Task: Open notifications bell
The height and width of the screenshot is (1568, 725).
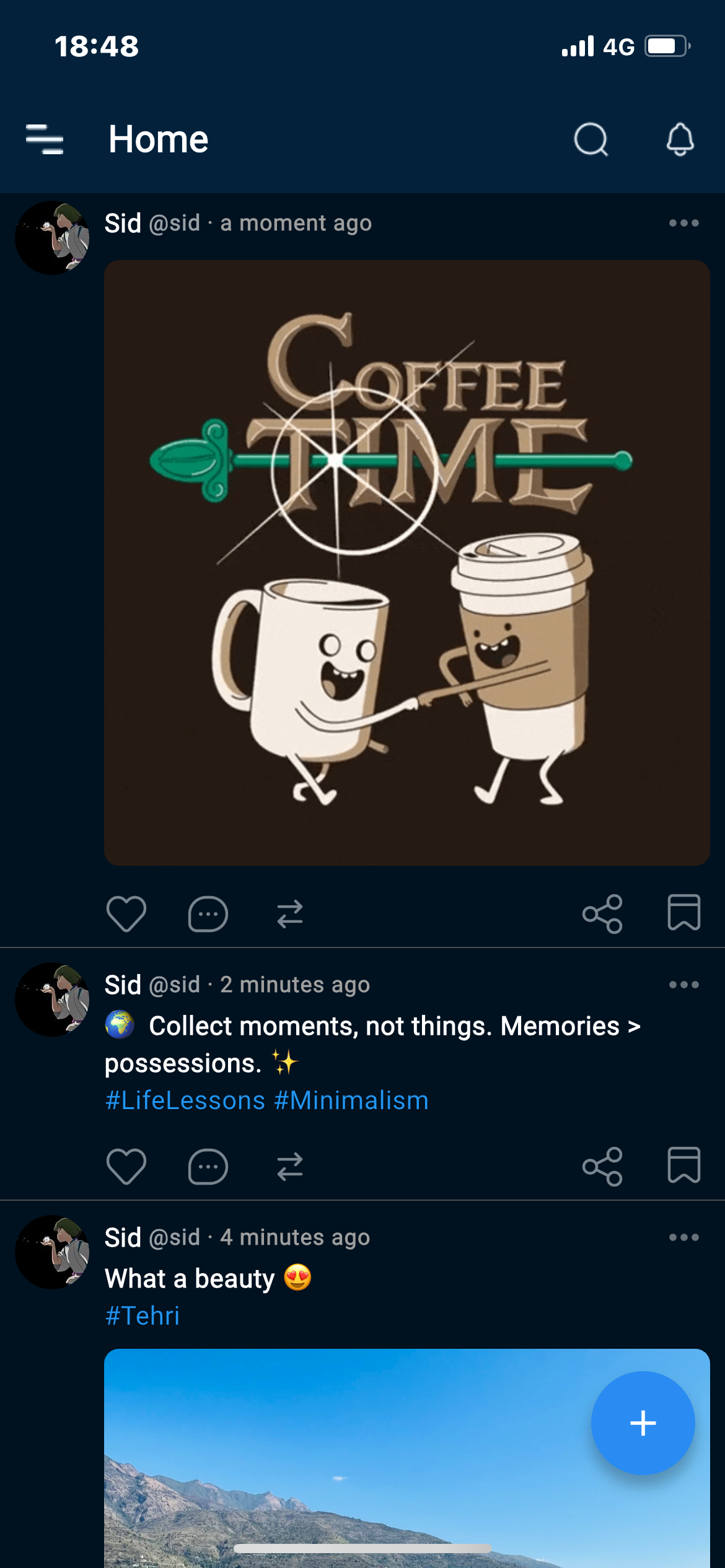Action: point(680,139)
